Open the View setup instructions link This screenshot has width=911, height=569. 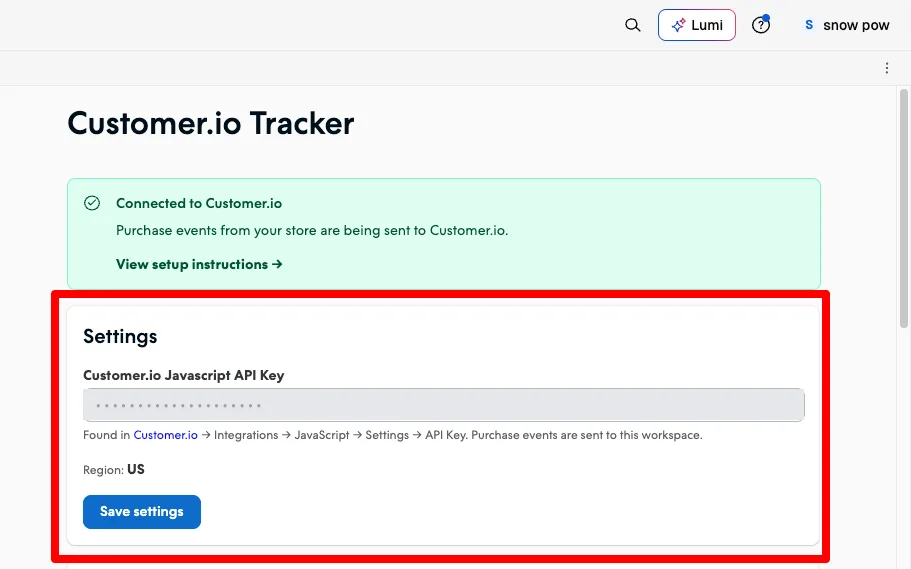pyautogui.click(x=199, y=264)
